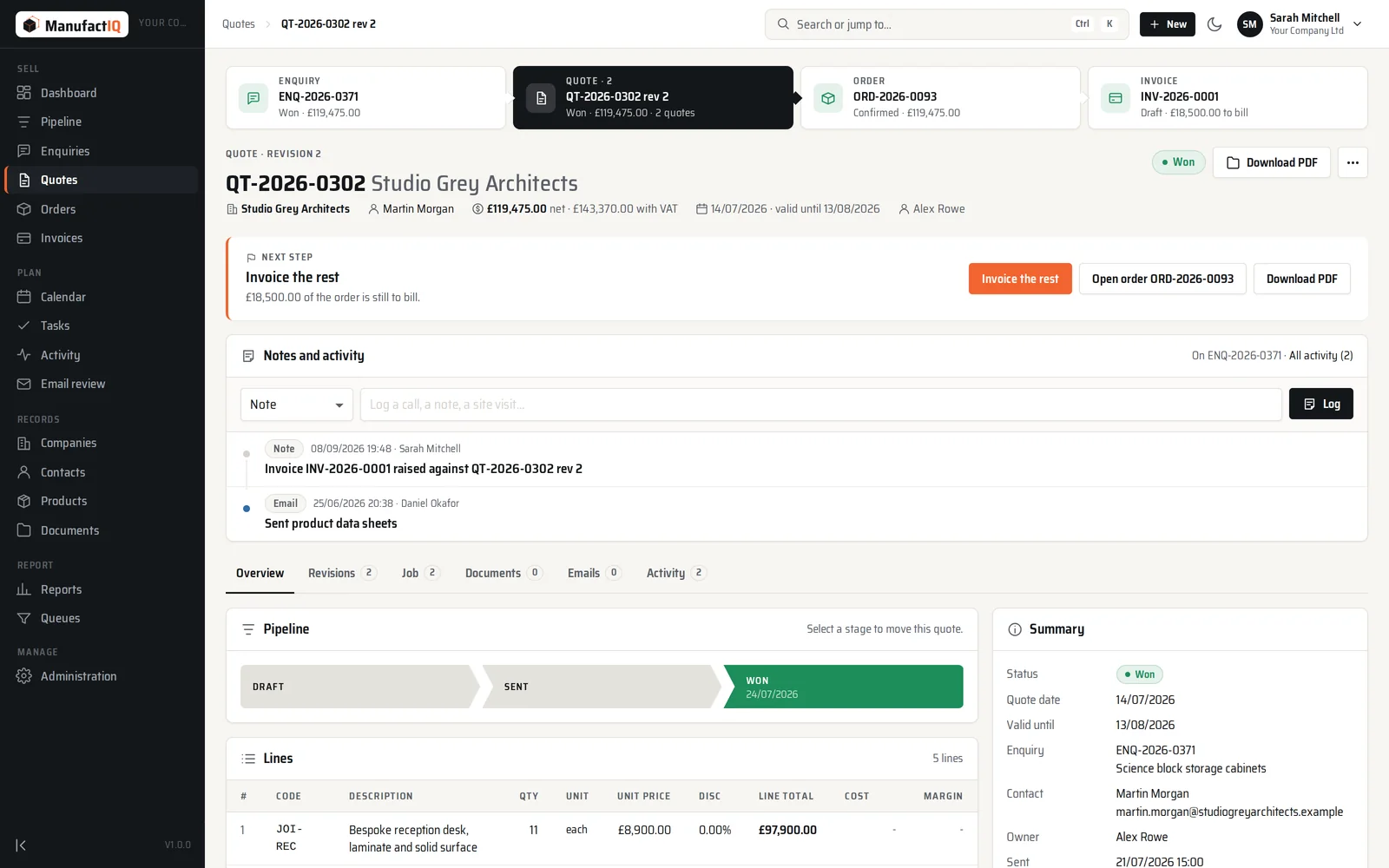Open Invoices in the sidebar
Screen dimensions: 1389x868
pos(102,238)
